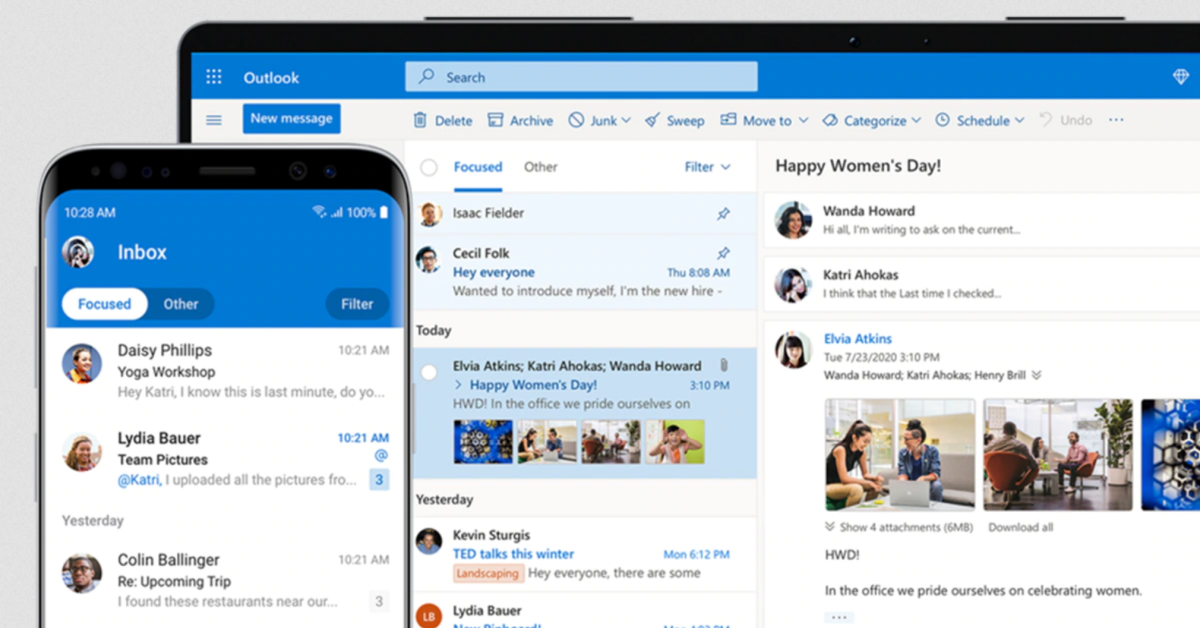Select the Elvia Atkins conversation checkbox
This screenshot has width=1200, height=628.
(x=428, y=373)
